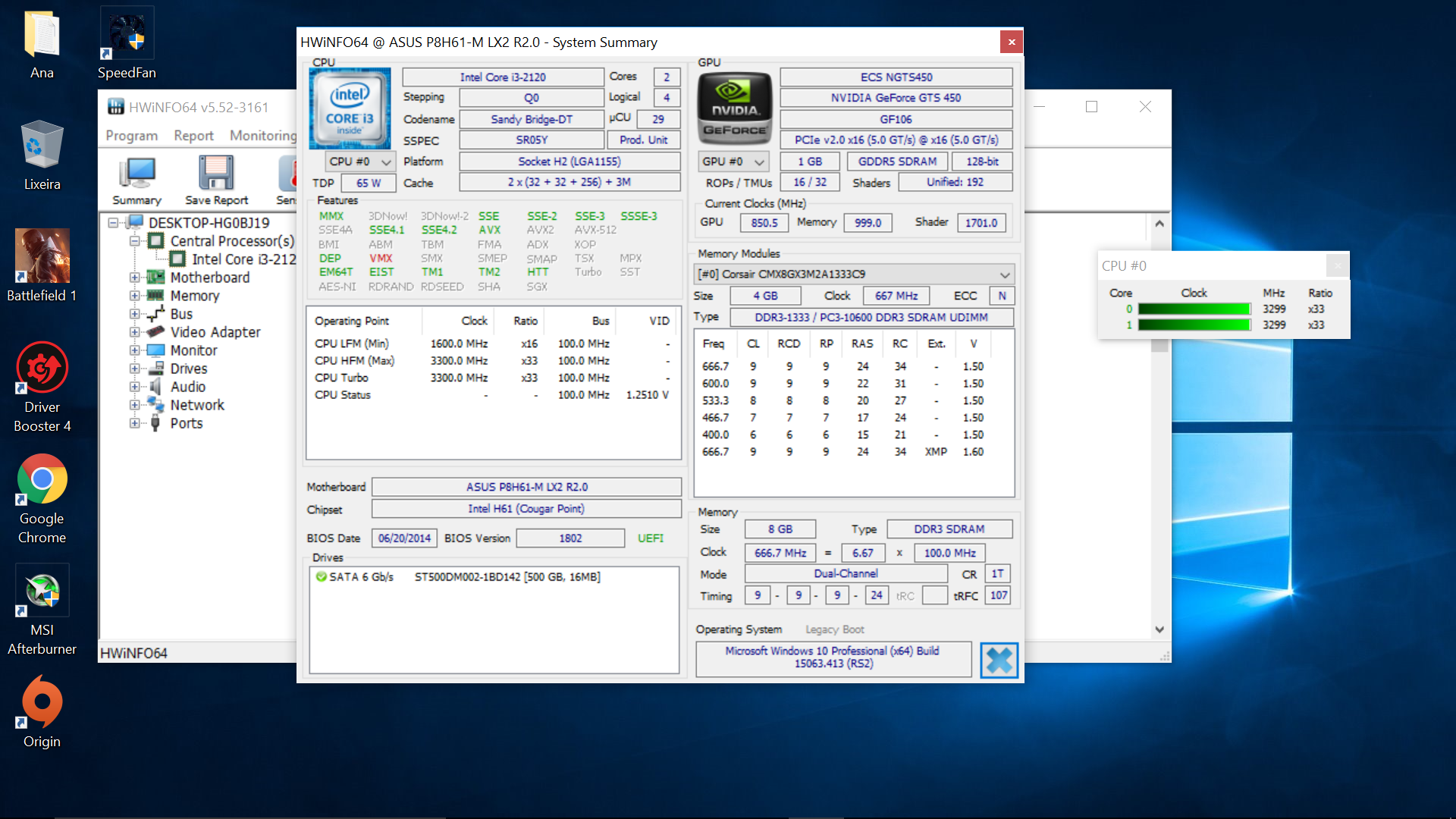Click the ASUS P8H61-M LX2 R2.0 motherboard field
The height and width of the screenshot is (819, 1456).
click(526, 487)
